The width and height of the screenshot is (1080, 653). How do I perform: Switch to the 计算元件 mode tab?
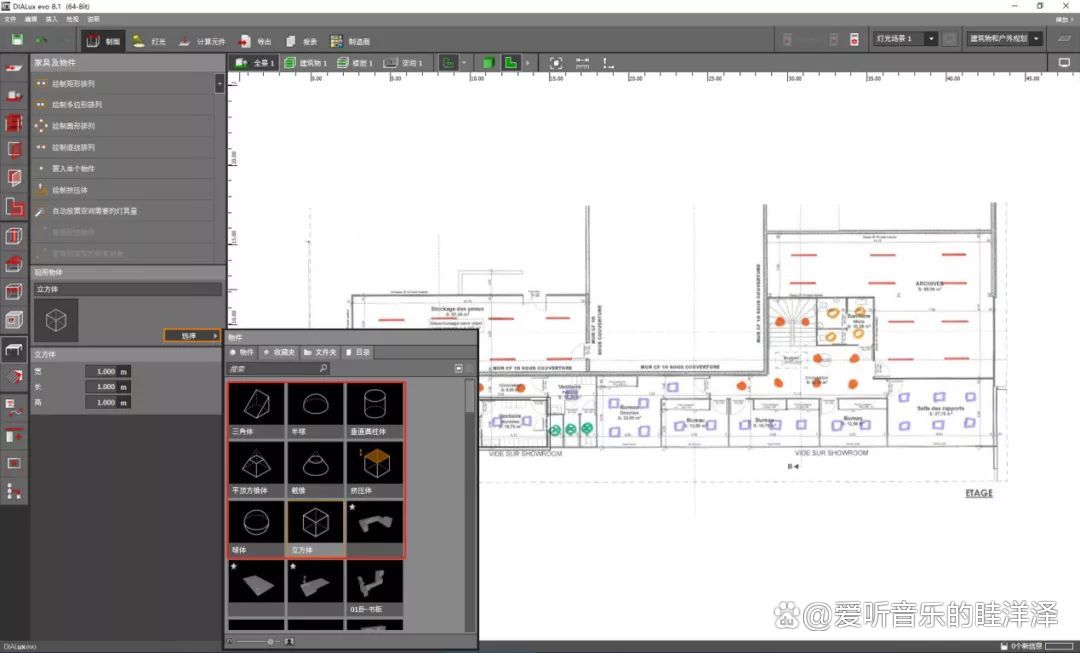[202, 41]
